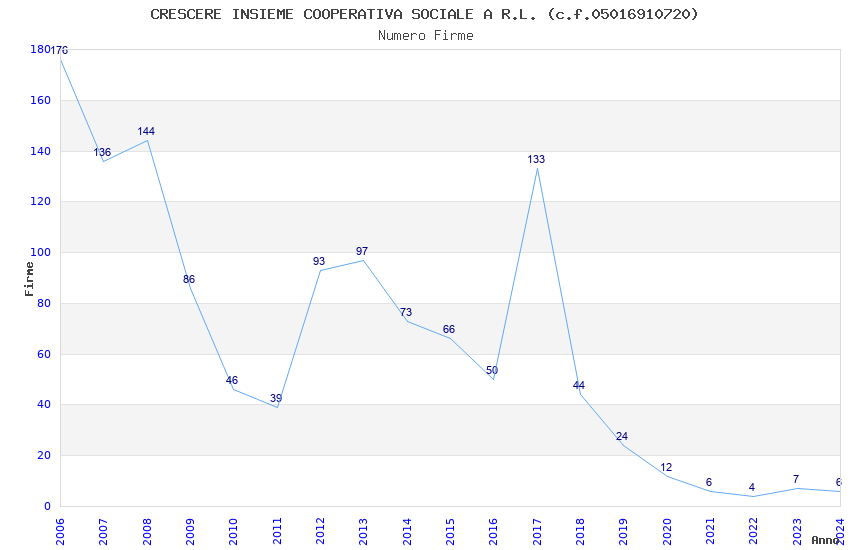The image size is (850, 550).
Task: Click the subtitle Numero Firme
Action: (x=426, y=36)
